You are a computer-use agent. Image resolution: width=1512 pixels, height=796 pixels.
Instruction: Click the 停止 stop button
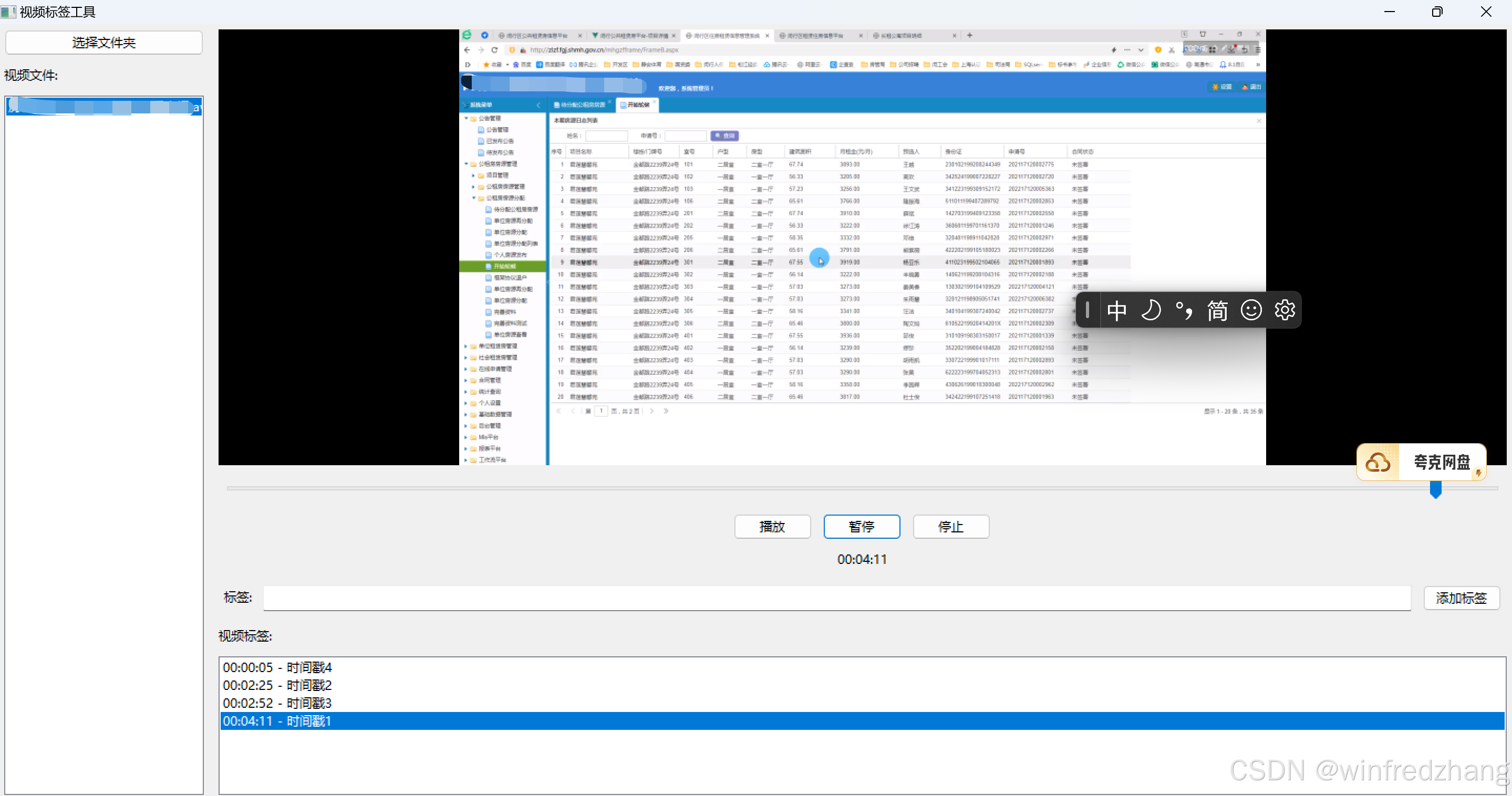(x=950, y=526)
